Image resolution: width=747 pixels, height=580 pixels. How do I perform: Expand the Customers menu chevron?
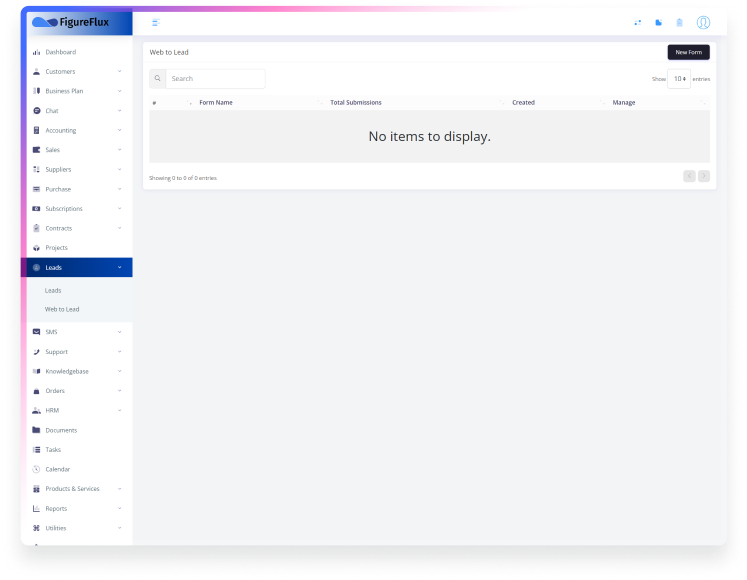tap(119, 72)
